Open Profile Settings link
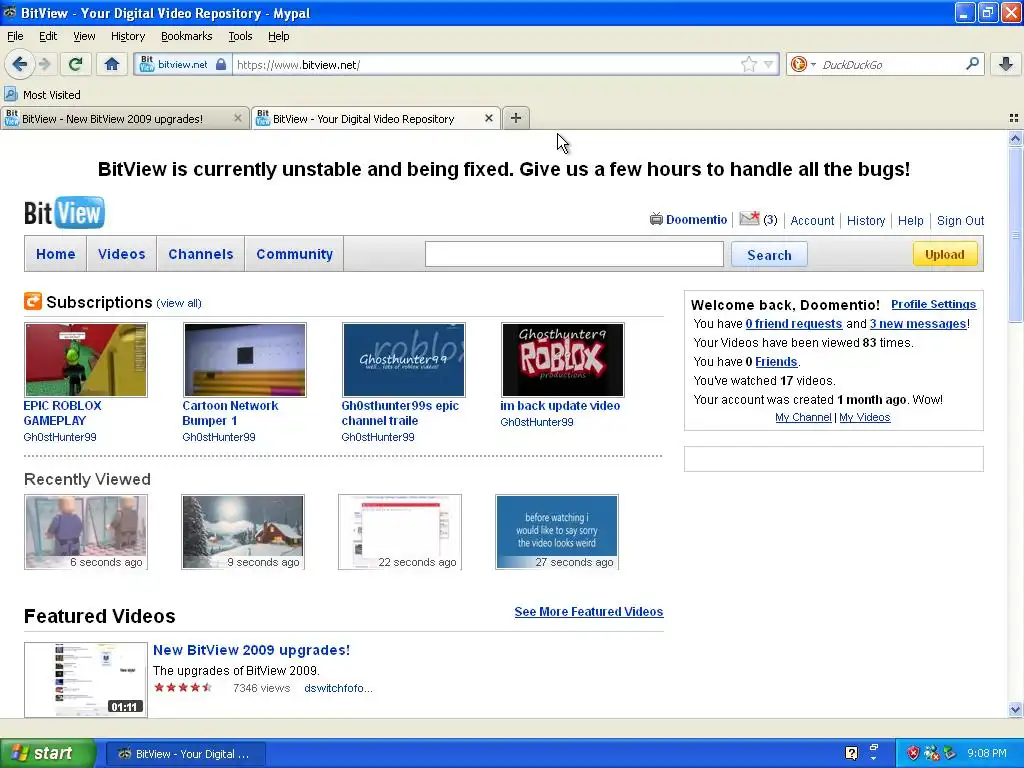The width and height of the screenshot is (1024, 768). click(x=933, y=304)
